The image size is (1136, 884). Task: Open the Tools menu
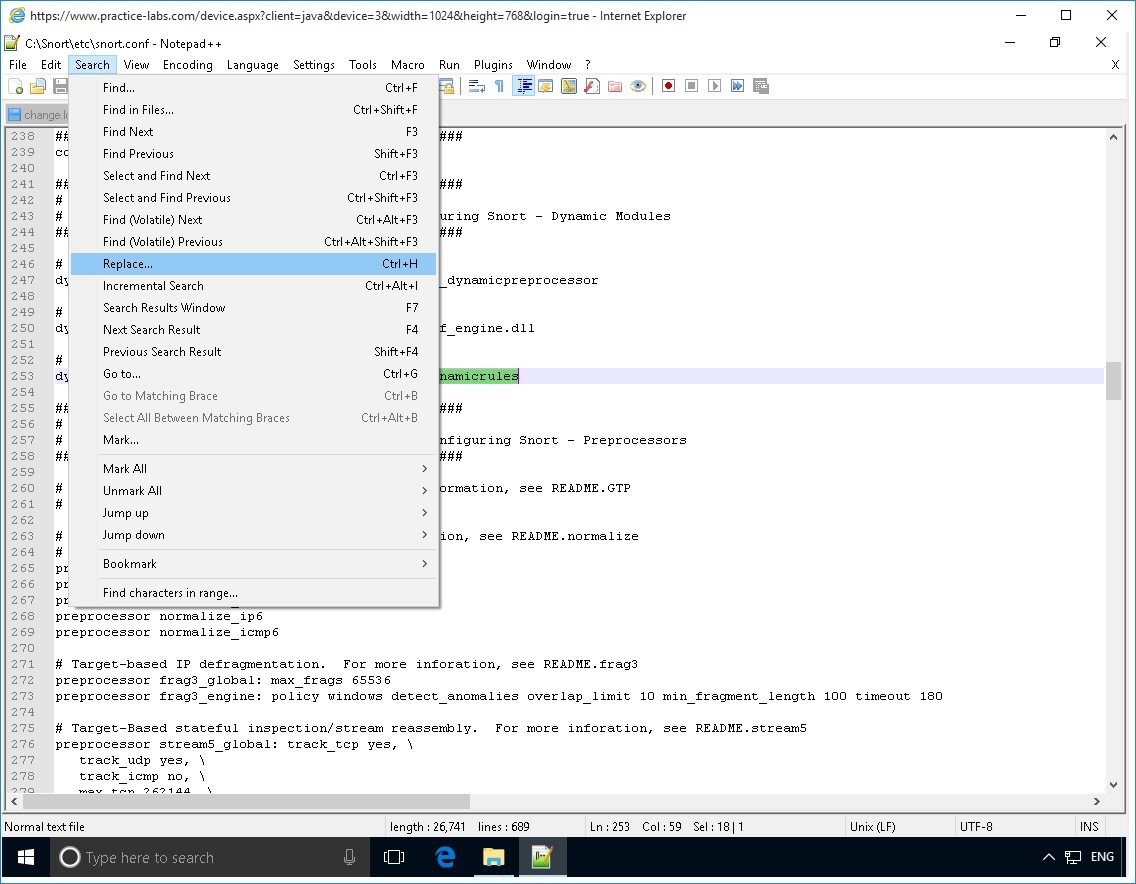click(x=362, y=64)
